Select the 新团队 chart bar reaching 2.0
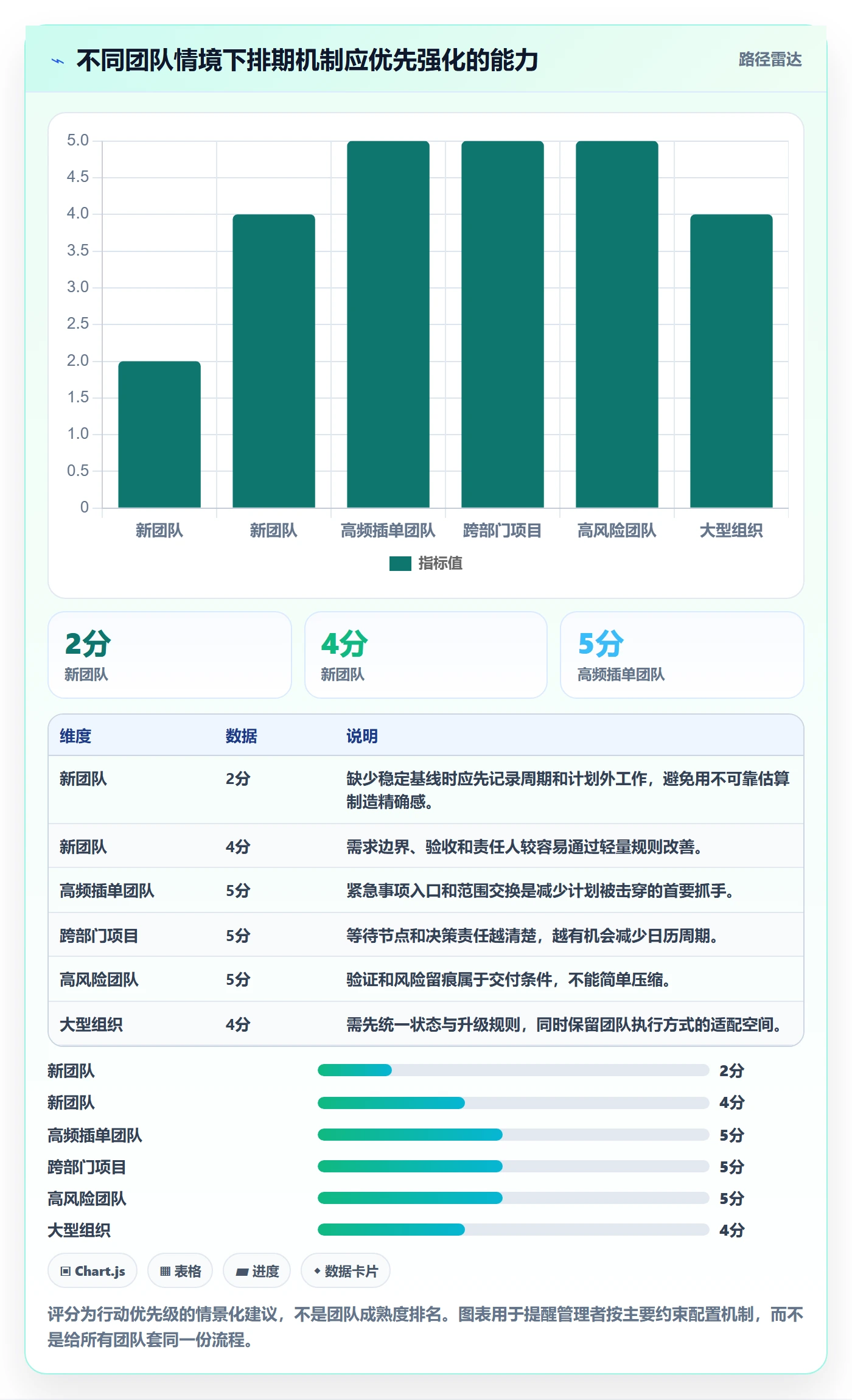The image size is (852, 1400). coord(159,434)
